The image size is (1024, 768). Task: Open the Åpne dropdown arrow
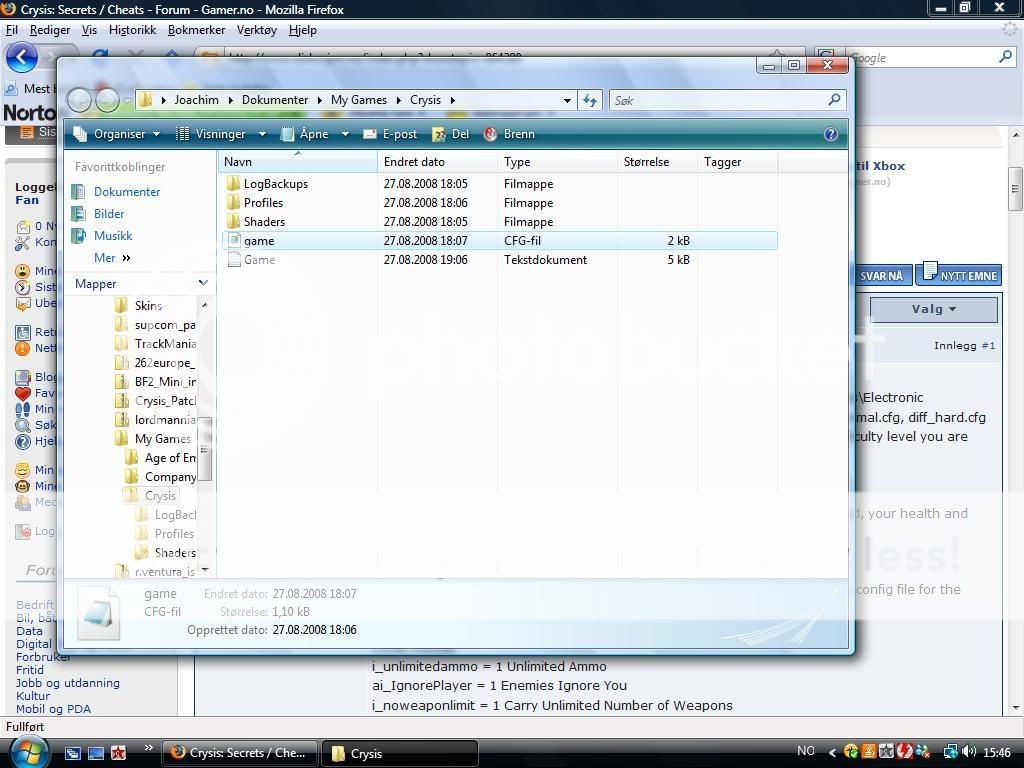tap(345, 134)
